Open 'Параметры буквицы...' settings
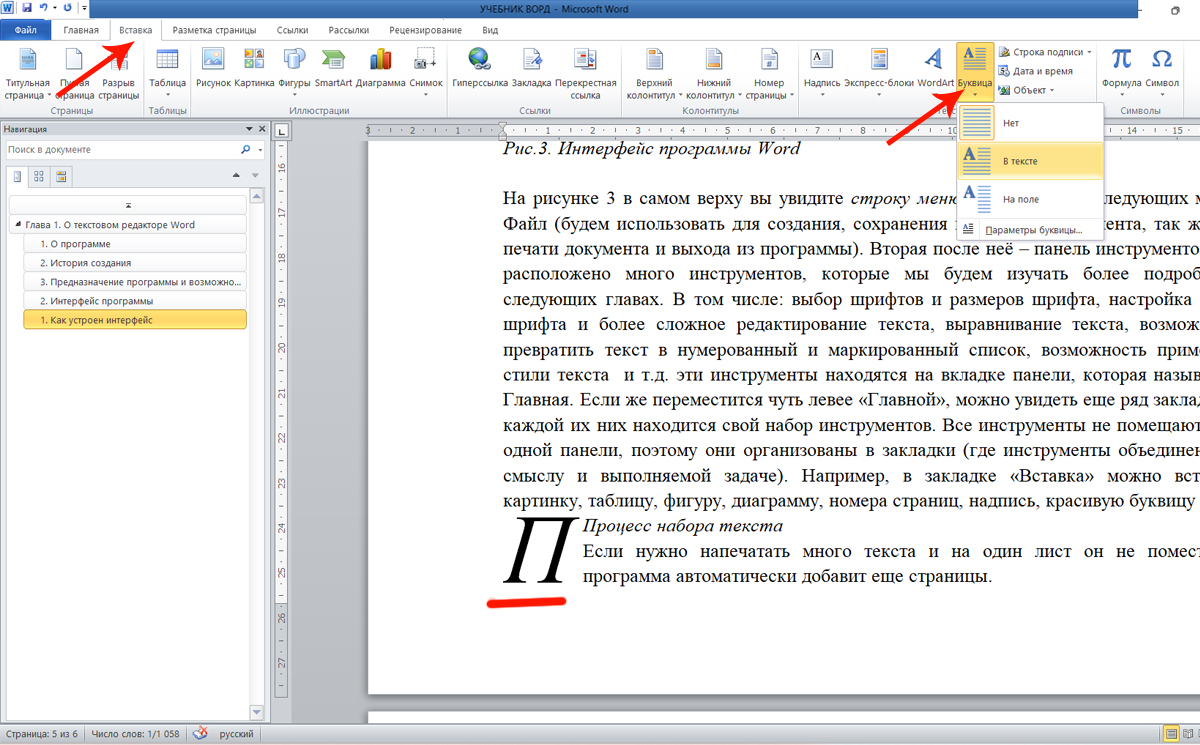Screen dimensions: 1200x745 coord(1034,230)
